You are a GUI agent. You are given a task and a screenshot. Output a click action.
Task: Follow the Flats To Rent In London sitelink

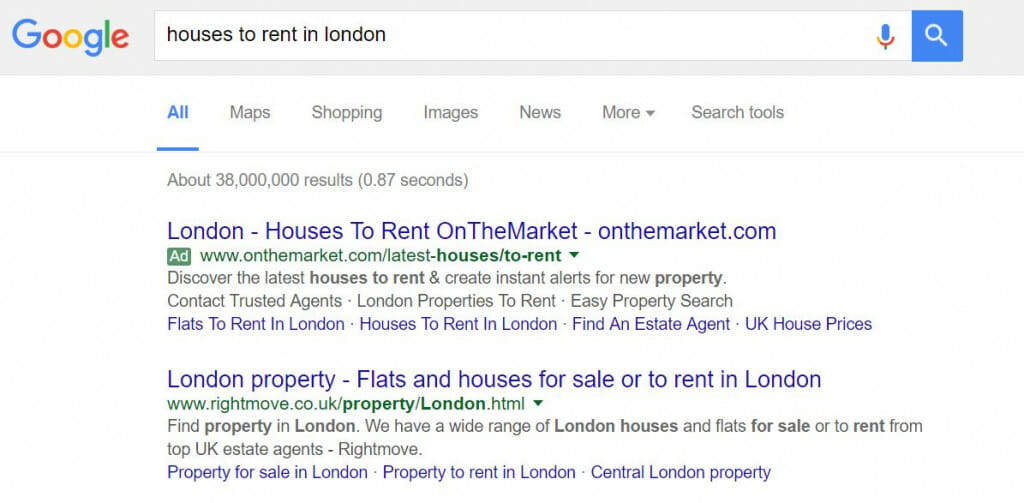(256, 324)
